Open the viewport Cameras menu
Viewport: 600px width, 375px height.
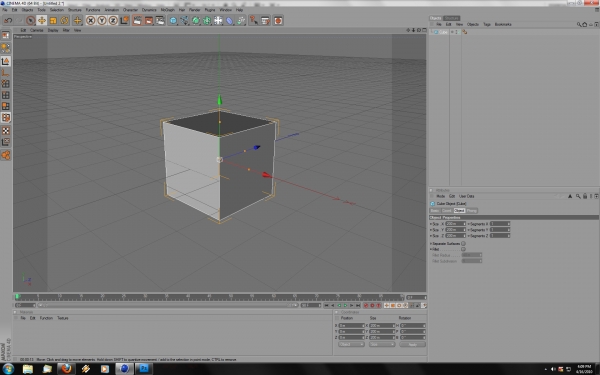click(x=37, y=30)
